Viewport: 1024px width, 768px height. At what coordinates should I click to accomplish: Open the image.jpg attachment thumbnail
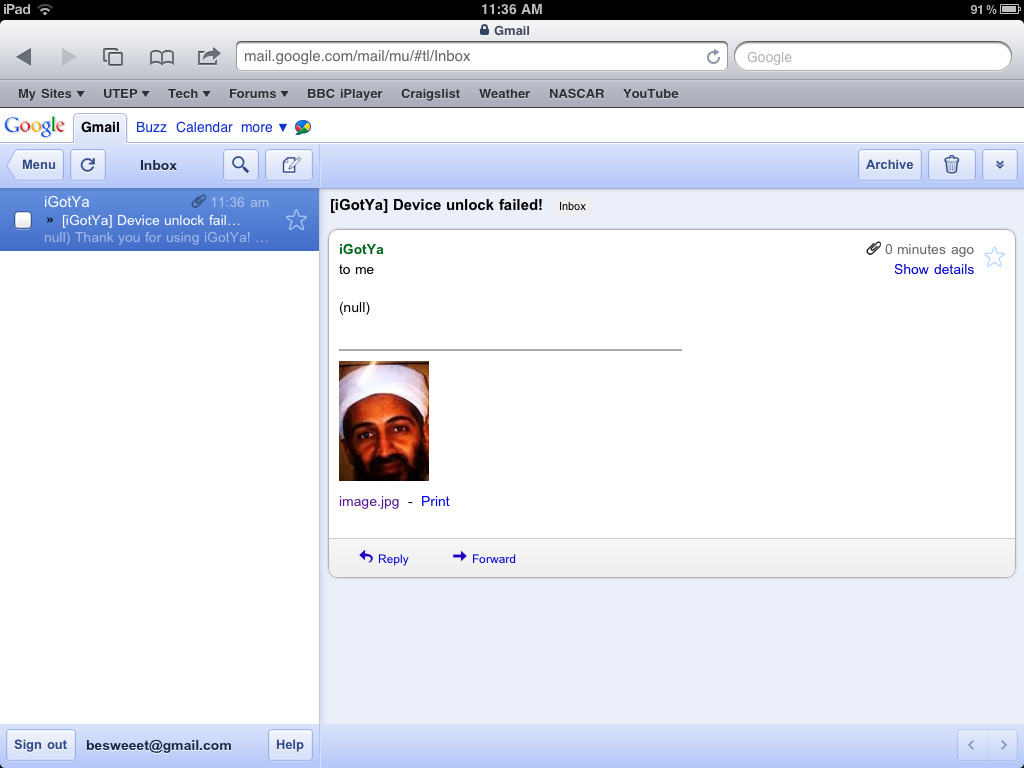click(384, 421)
